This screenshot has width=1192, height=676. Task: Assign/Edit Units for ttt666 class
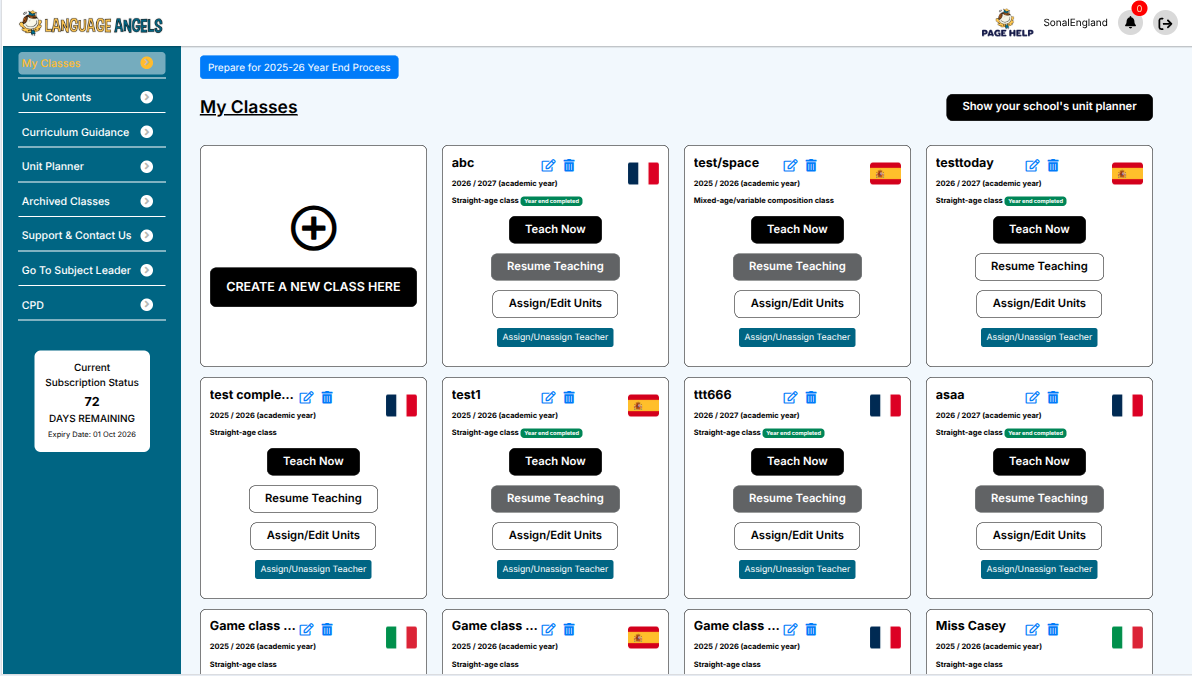pyautogui.click(x=797, y=535)
